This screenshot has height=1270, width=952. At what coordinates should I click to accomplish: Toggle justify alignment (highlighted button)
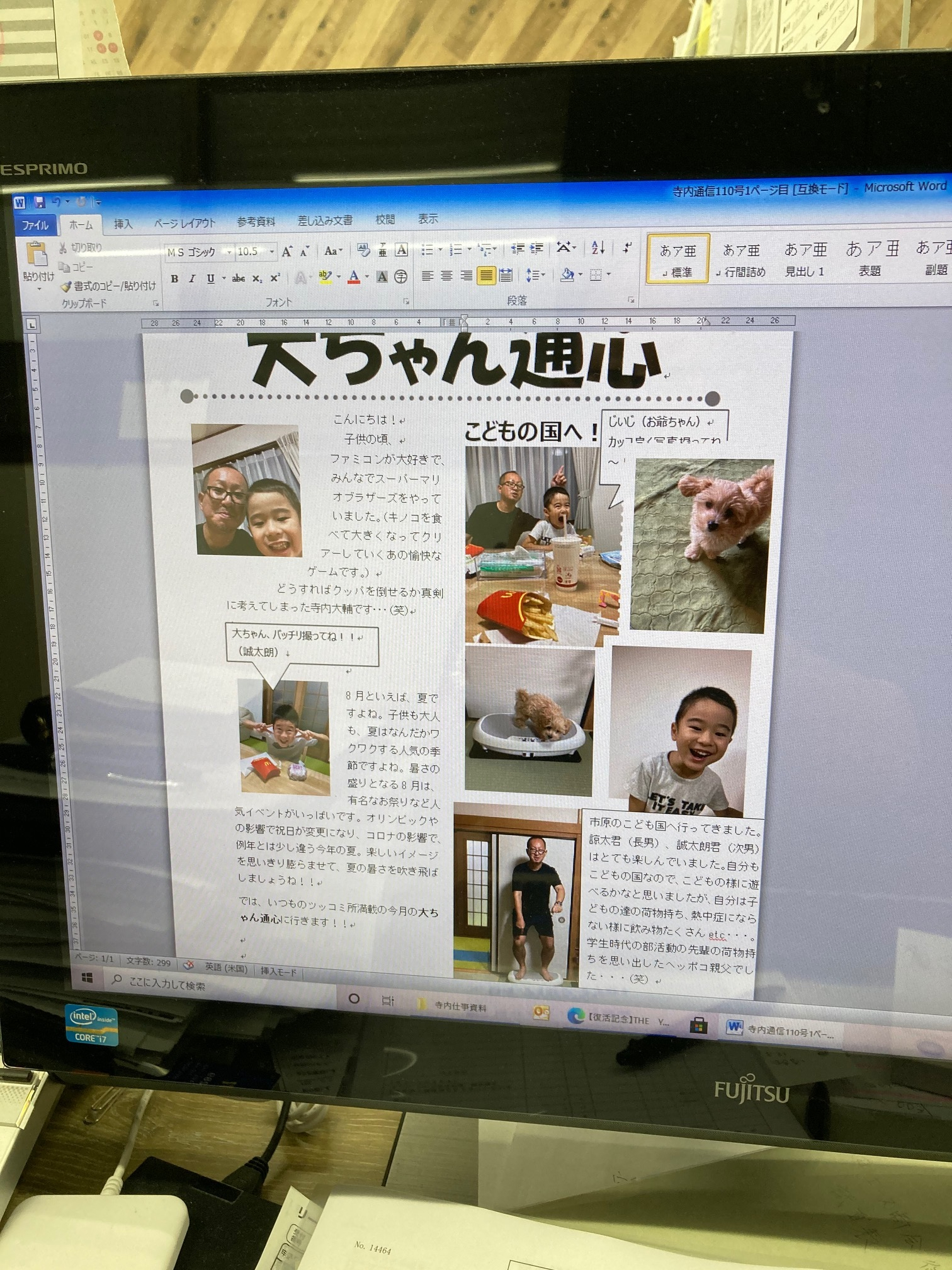pos(486,275)
